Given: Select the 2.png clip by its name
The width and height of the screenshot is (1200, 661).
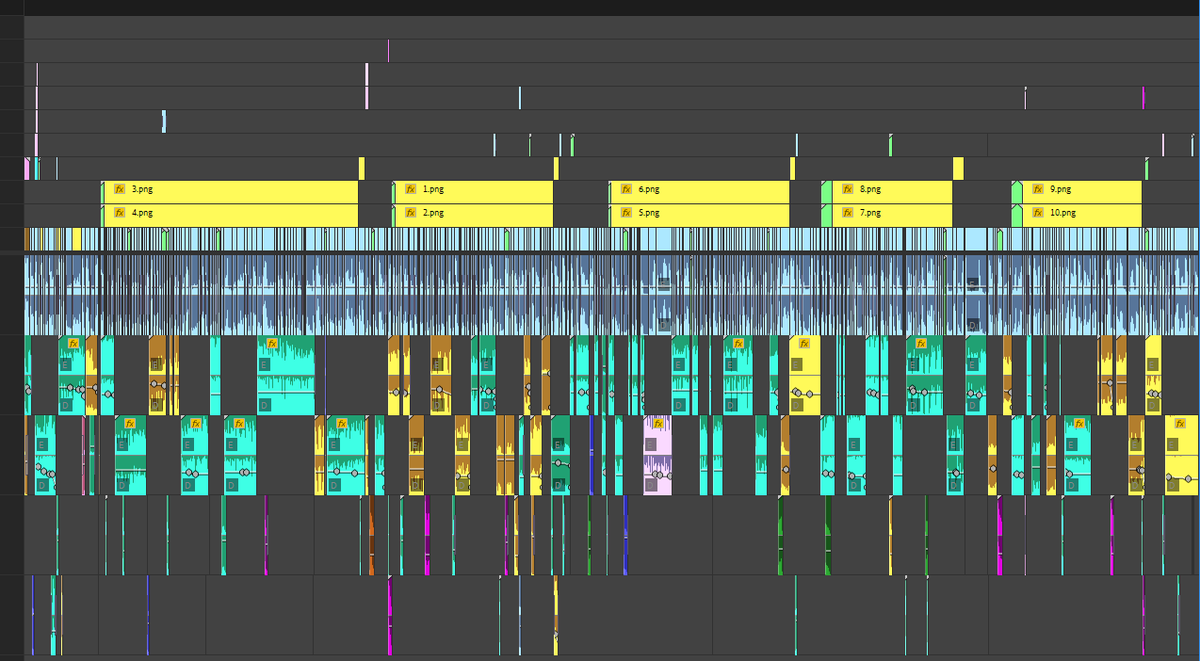Looking at the screenshot, I should click(433, 213).
